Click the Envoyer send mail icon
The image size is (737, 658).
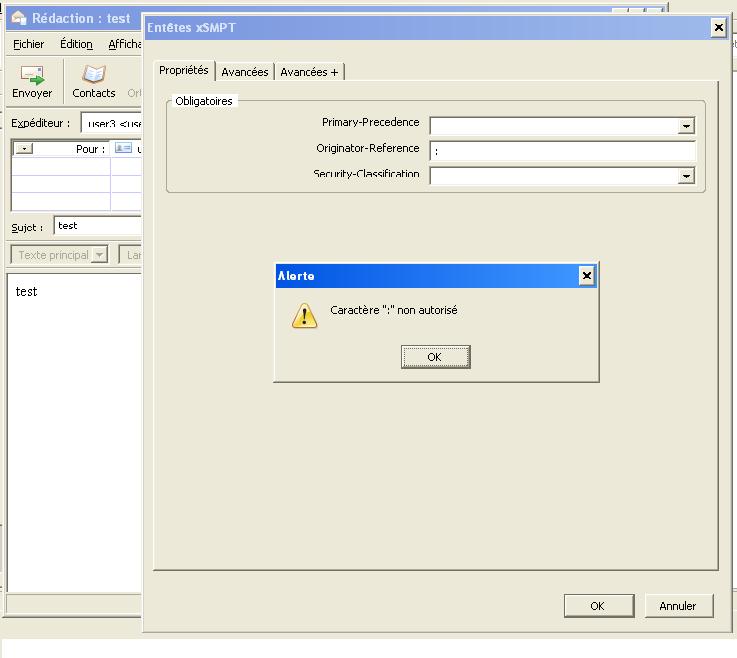(32, 75)
